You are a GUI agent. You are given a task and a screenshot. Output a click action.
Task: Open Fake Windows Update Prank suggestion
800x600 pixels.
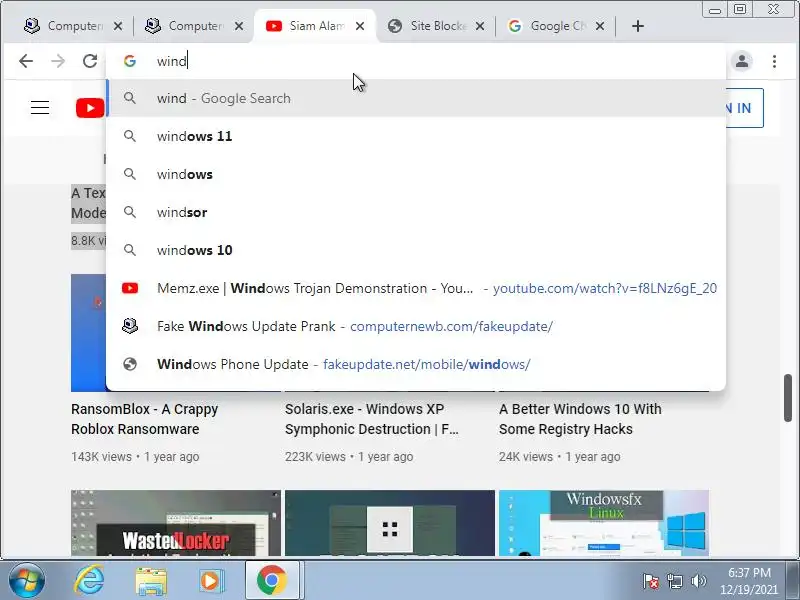coord(416,327)
